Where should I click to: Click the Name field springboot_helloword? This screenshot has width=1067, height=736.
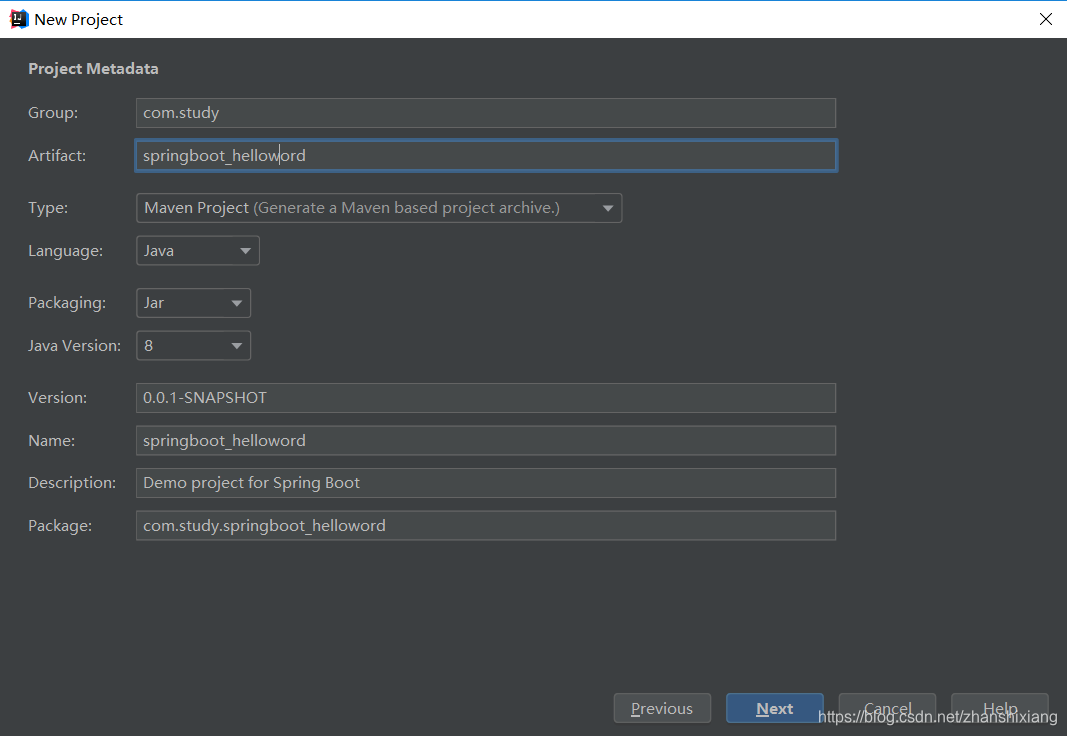click(486, 441)
